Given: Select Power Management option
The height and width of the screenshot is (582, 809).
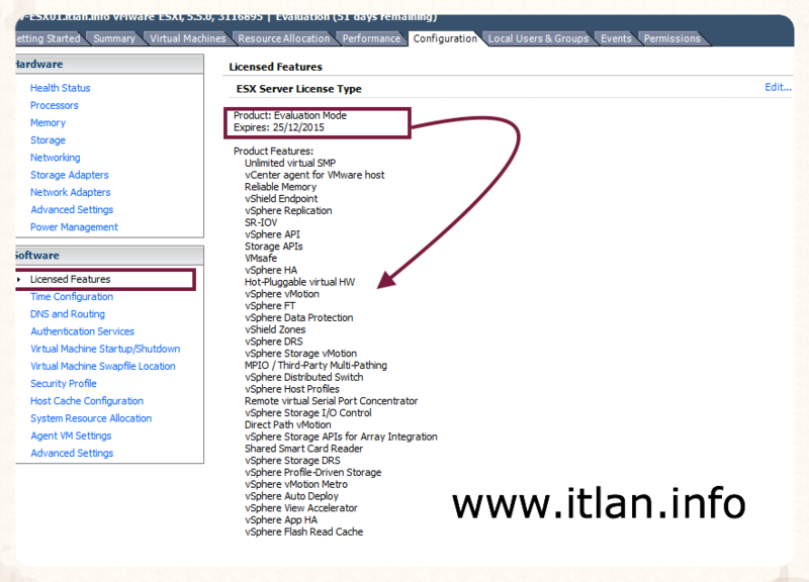Looking at the screenshot, I should click(x=74, y=227).
